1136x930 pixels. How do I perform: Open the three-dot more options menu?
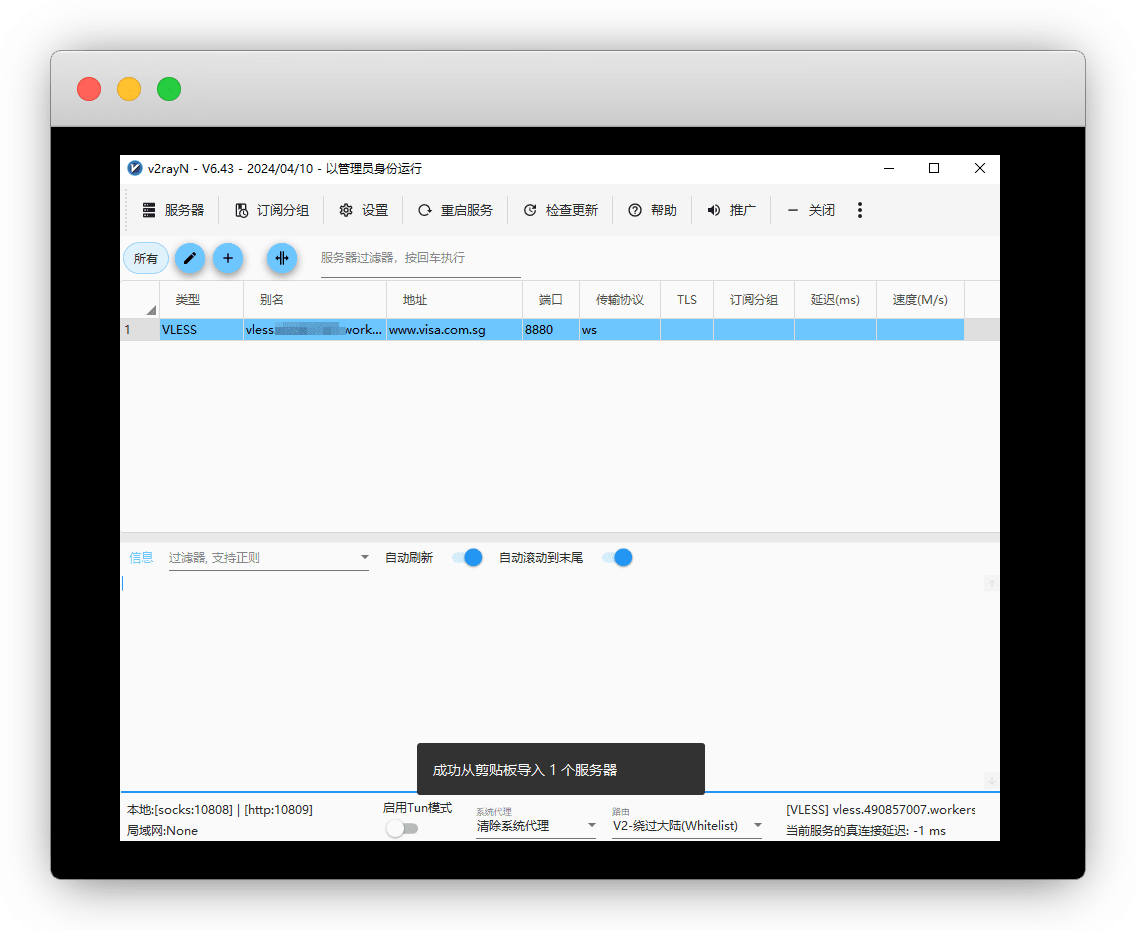(860, 210)
